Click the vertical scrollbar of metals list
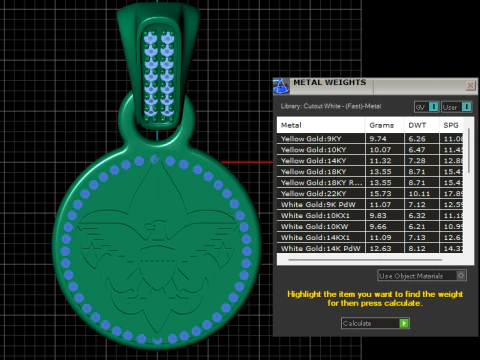The image size is (480, 360). pos(469,151)
